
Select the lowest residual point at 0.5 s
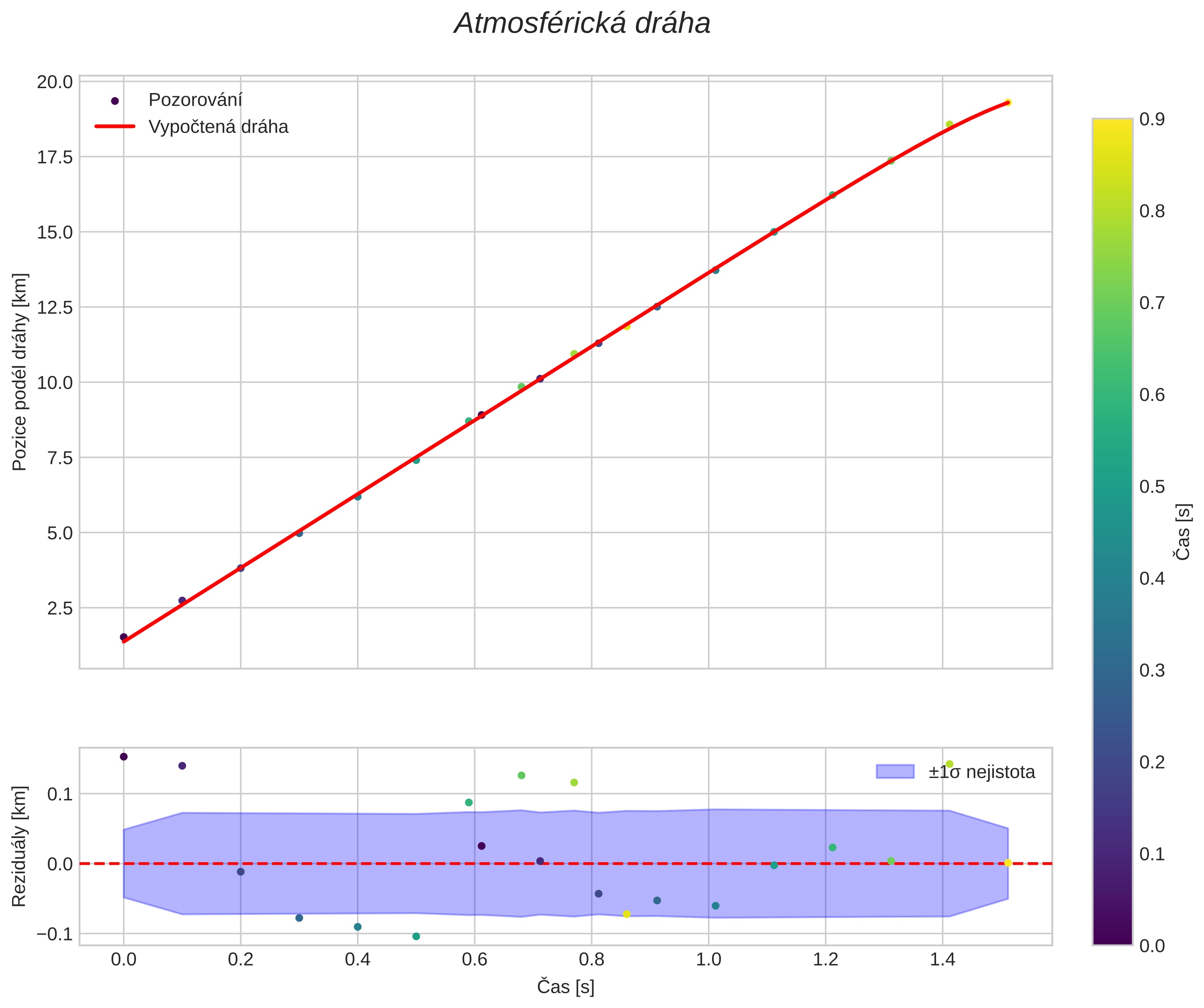coord(416,936)
